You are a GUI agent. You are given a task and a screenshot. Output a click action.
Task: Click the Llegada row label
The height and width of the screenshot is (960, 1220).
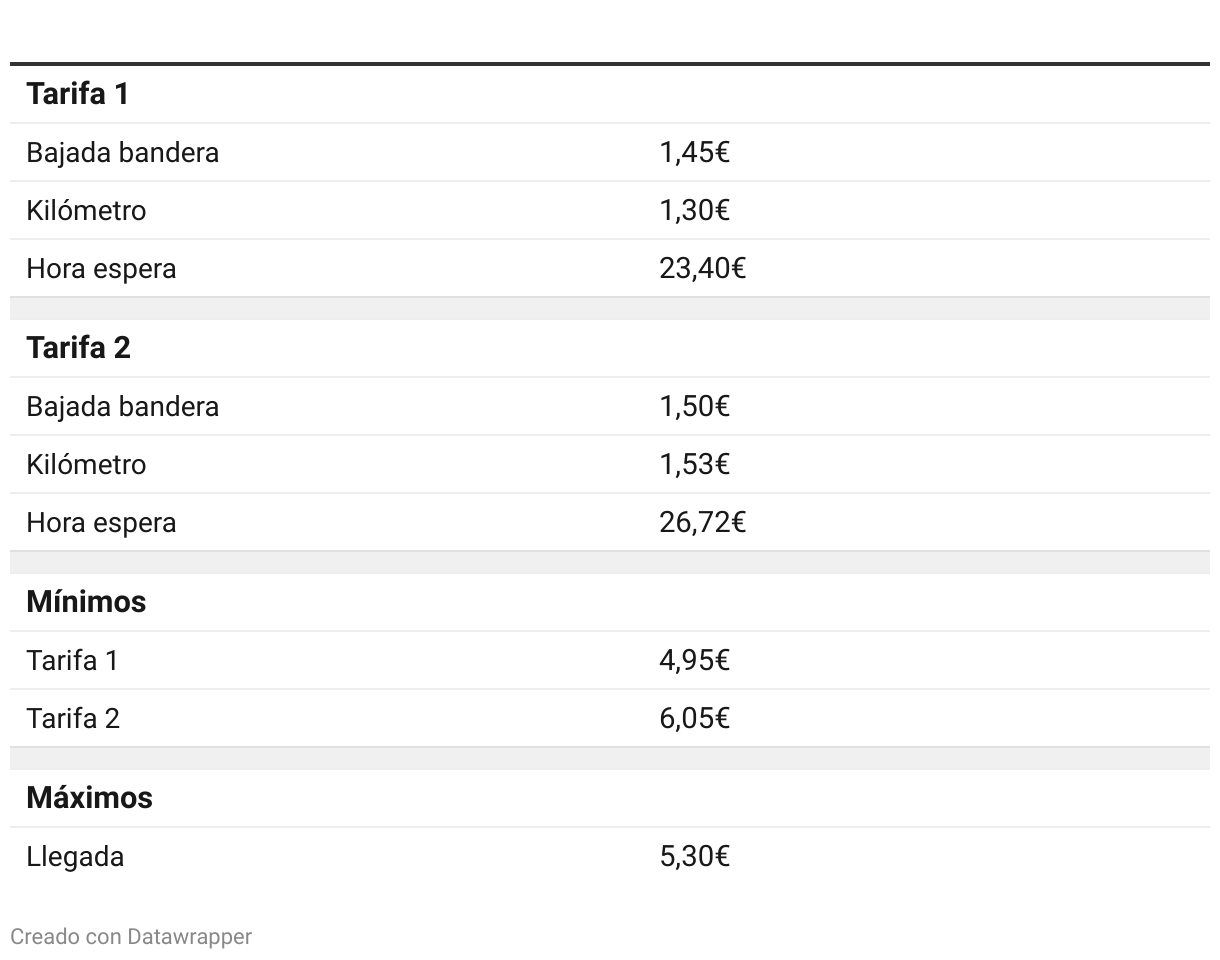coord(75,857)
